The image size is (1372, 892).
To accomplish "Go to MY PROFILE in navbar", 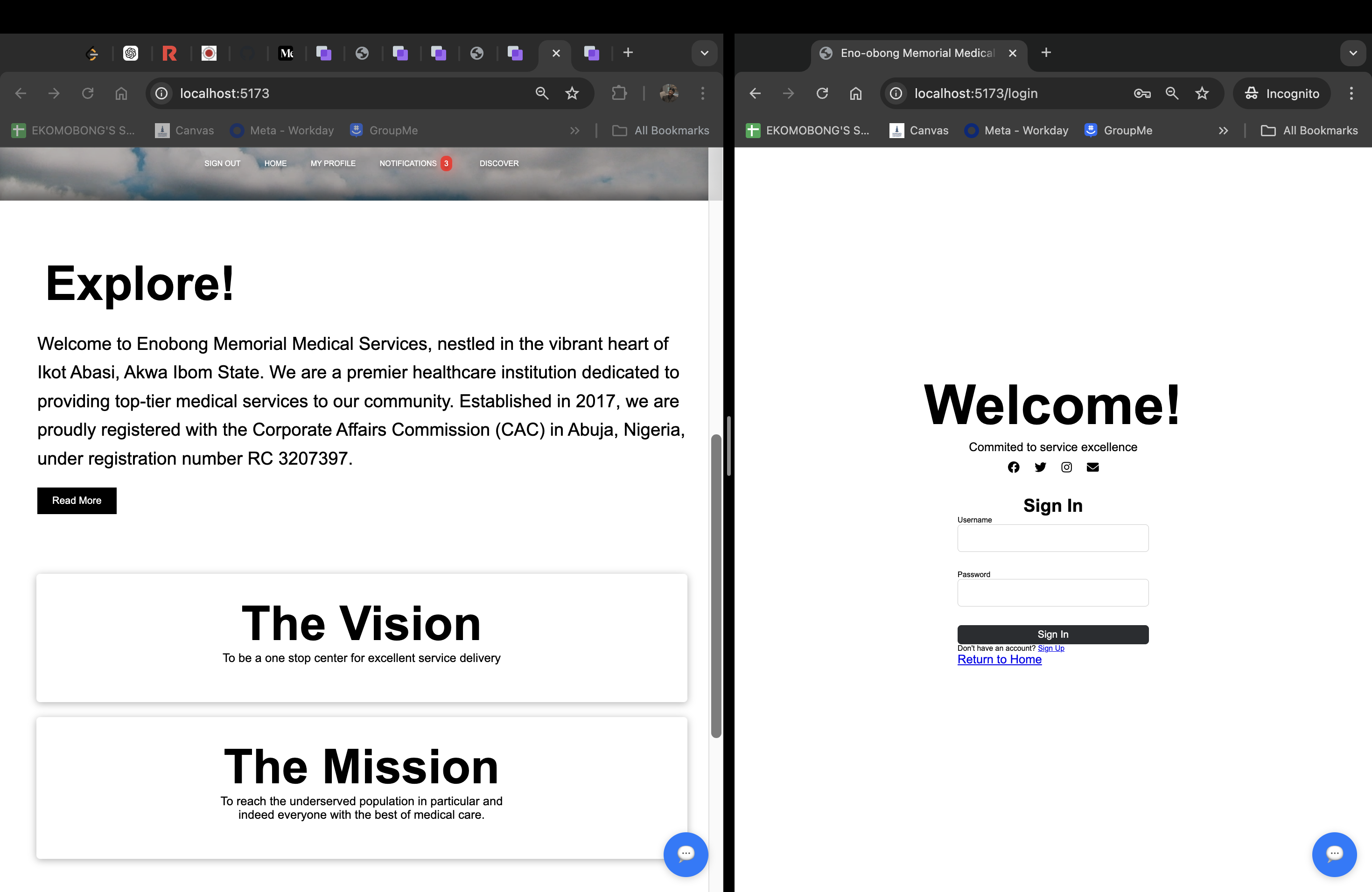I will 333,164.
